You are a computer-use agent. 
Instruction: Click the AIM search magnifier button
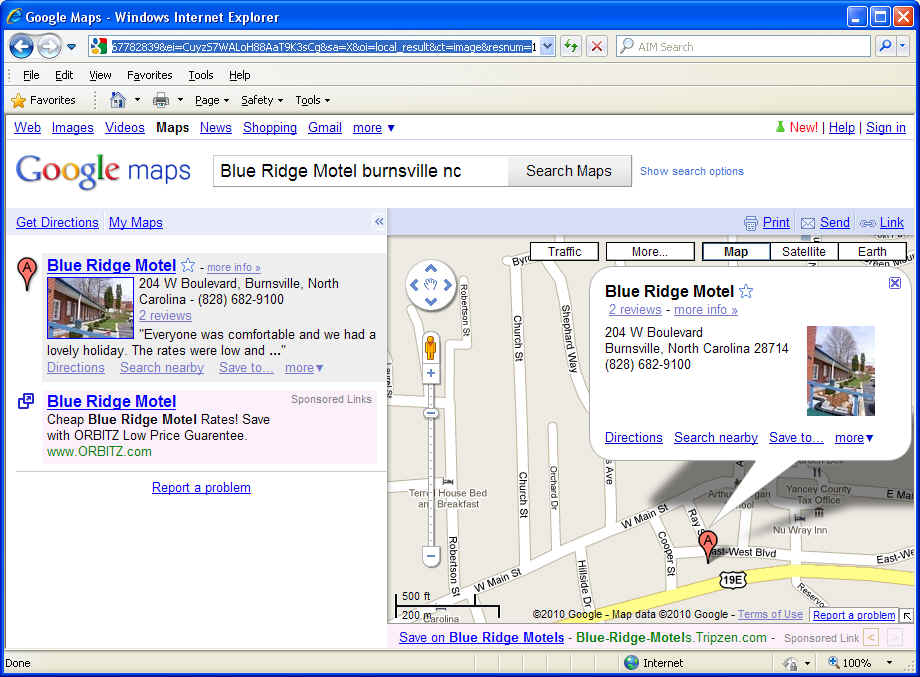point(885,46)
